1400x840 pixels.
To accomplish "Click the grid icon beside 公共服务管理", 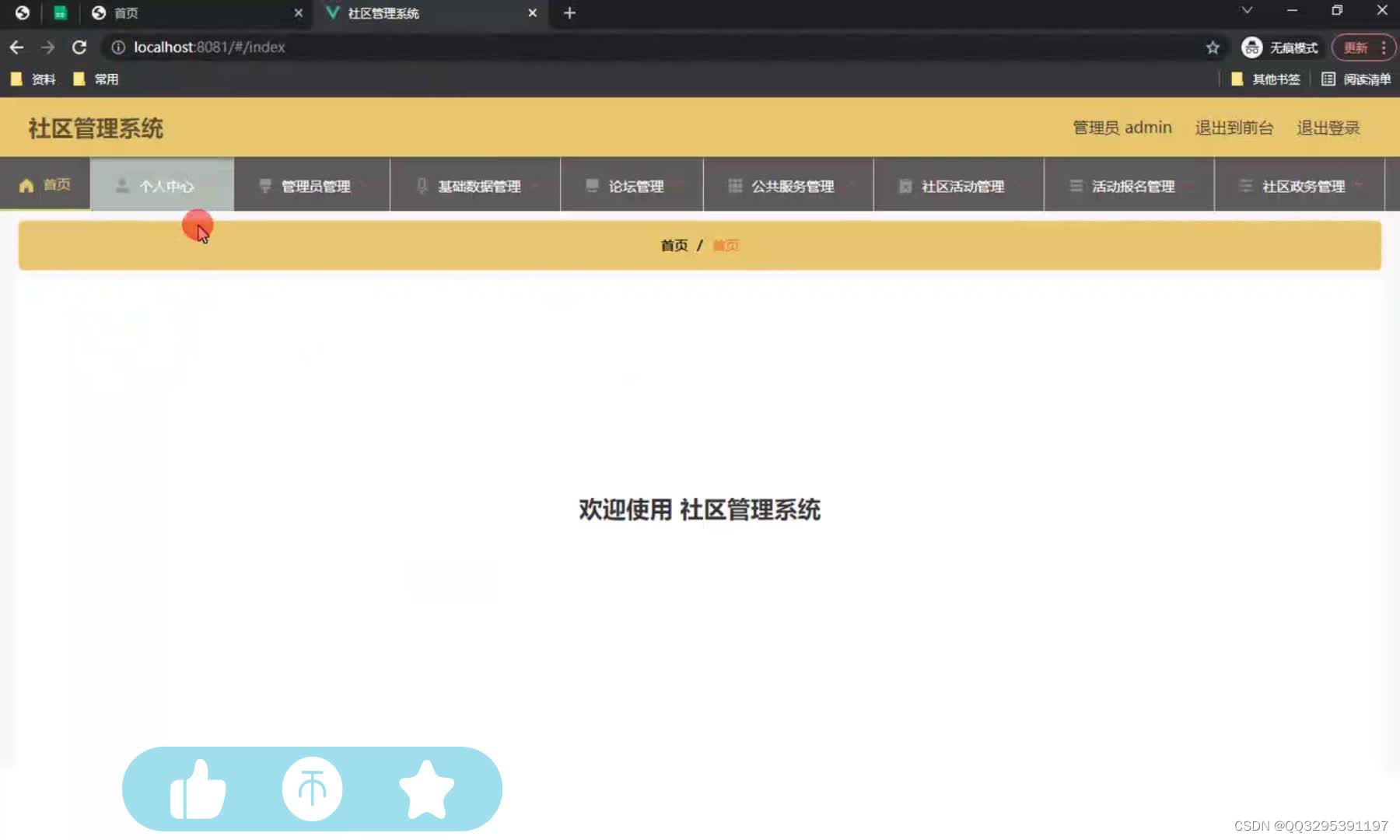I will 735,185.
